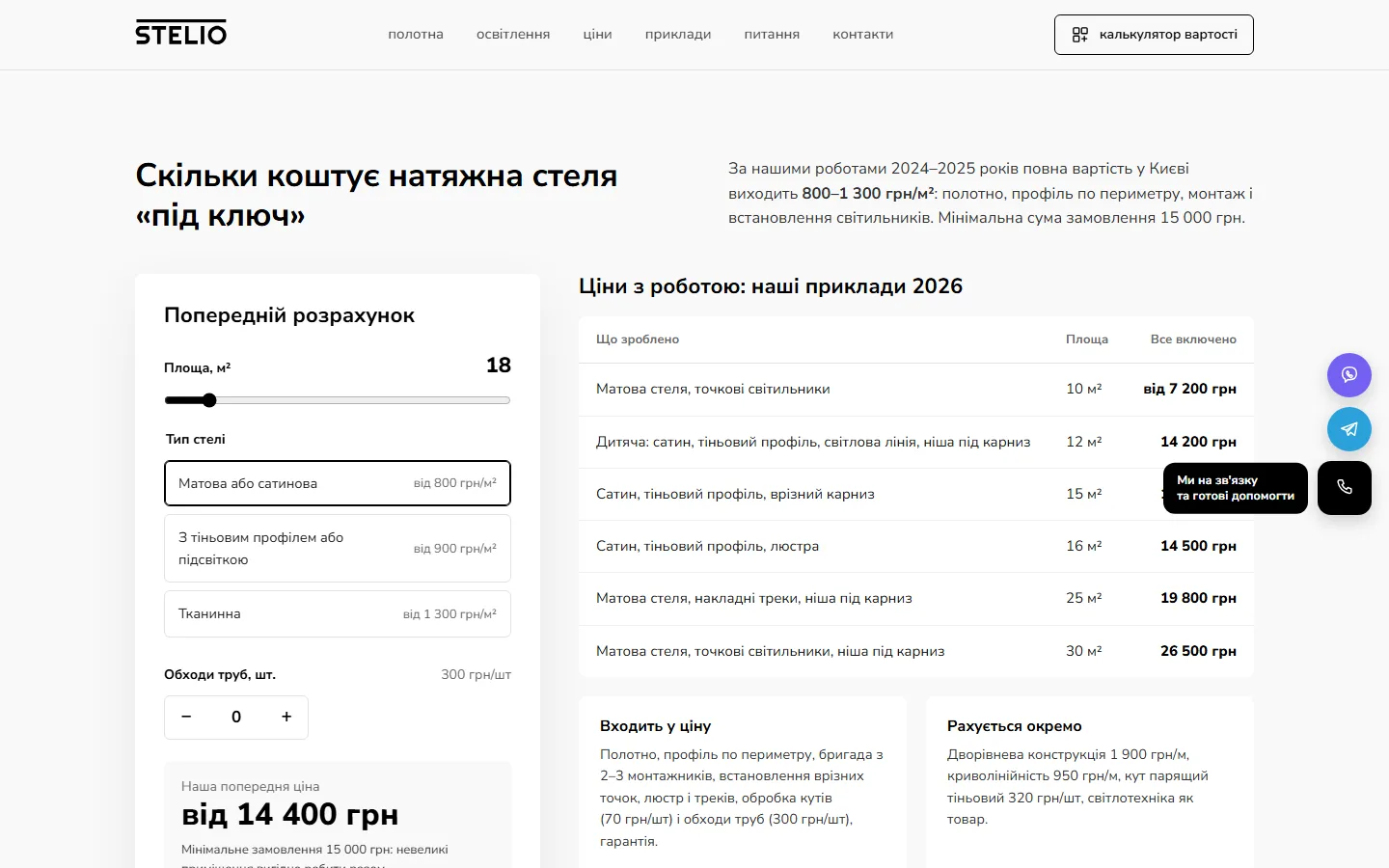This screenshot has height=868, width=1389.
Task: Select «З тіньовим профілем або підсвіткою» option
Action: point(338,549)
